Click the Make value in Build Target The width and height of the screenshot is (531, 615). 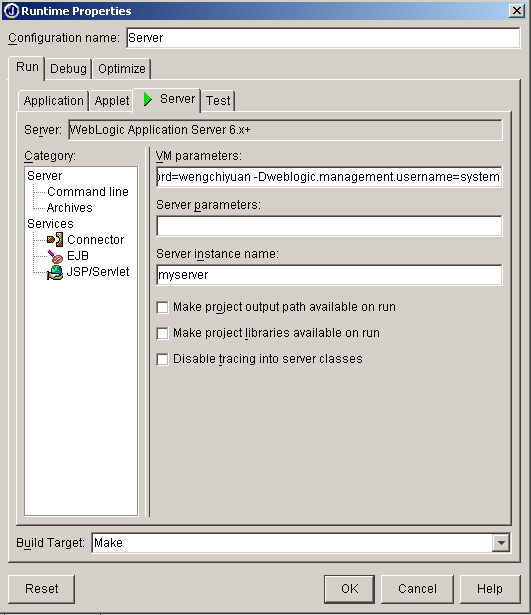click(108, 543)
